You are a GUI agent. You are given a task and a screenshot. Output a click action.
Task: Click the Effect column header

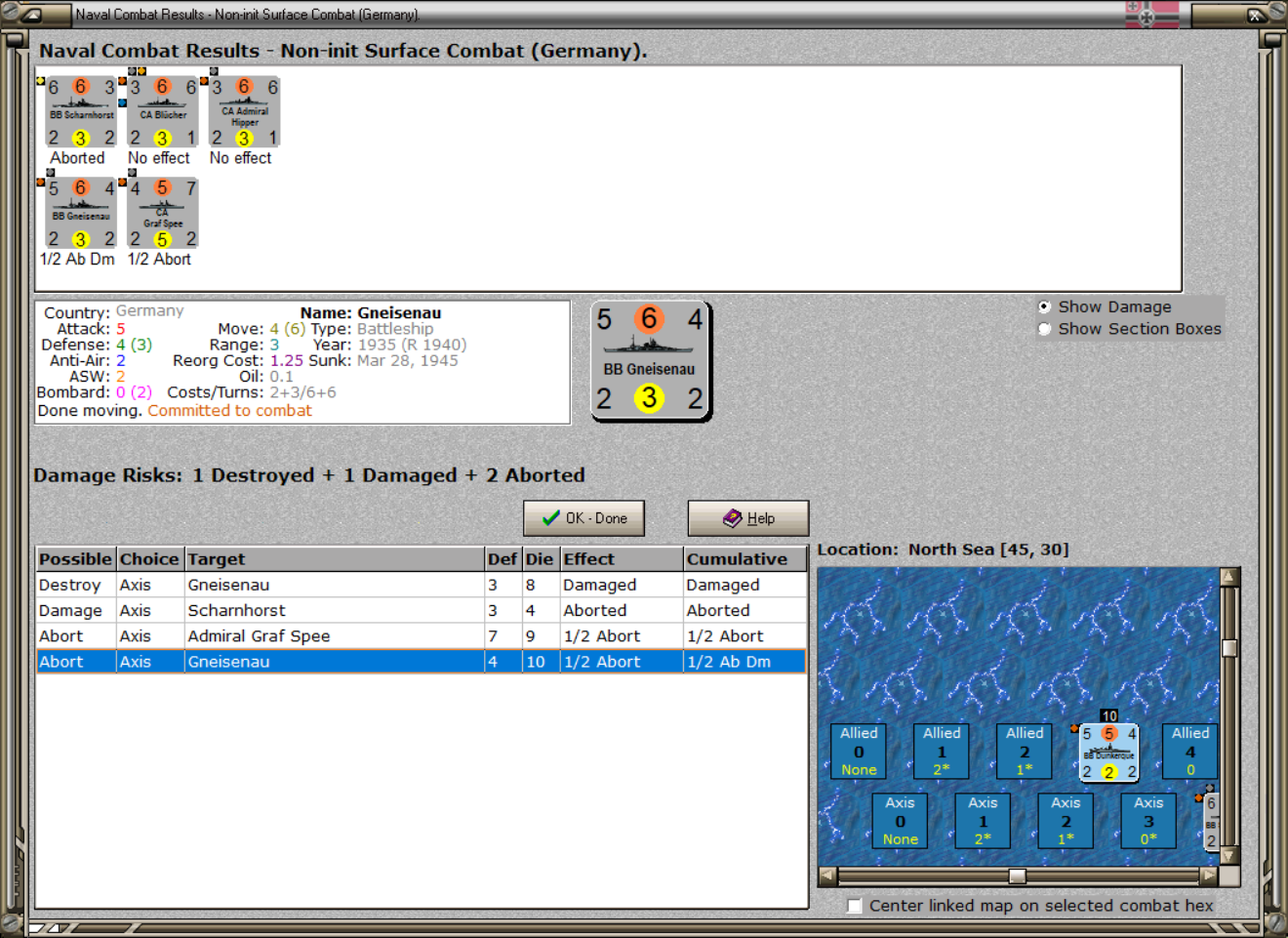pos(622,559)
